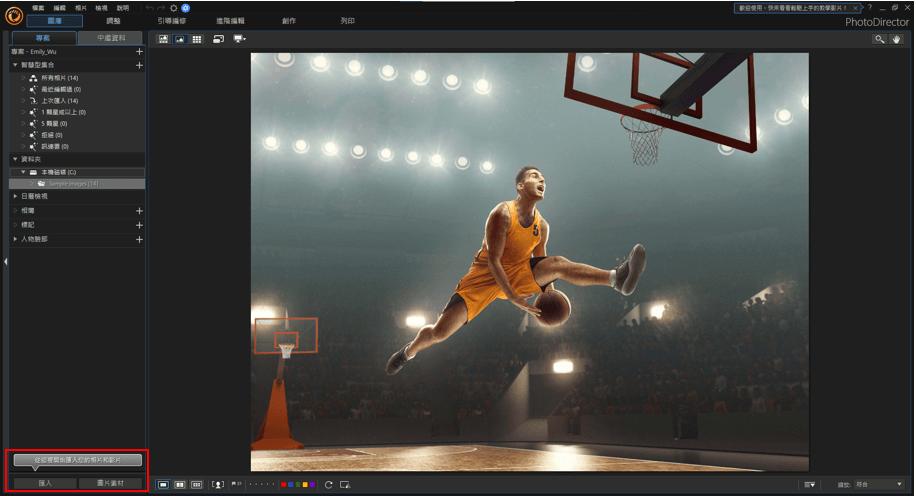Collapse the left panel with side arrow
The image size is (916, 496).
click(5, 262)
